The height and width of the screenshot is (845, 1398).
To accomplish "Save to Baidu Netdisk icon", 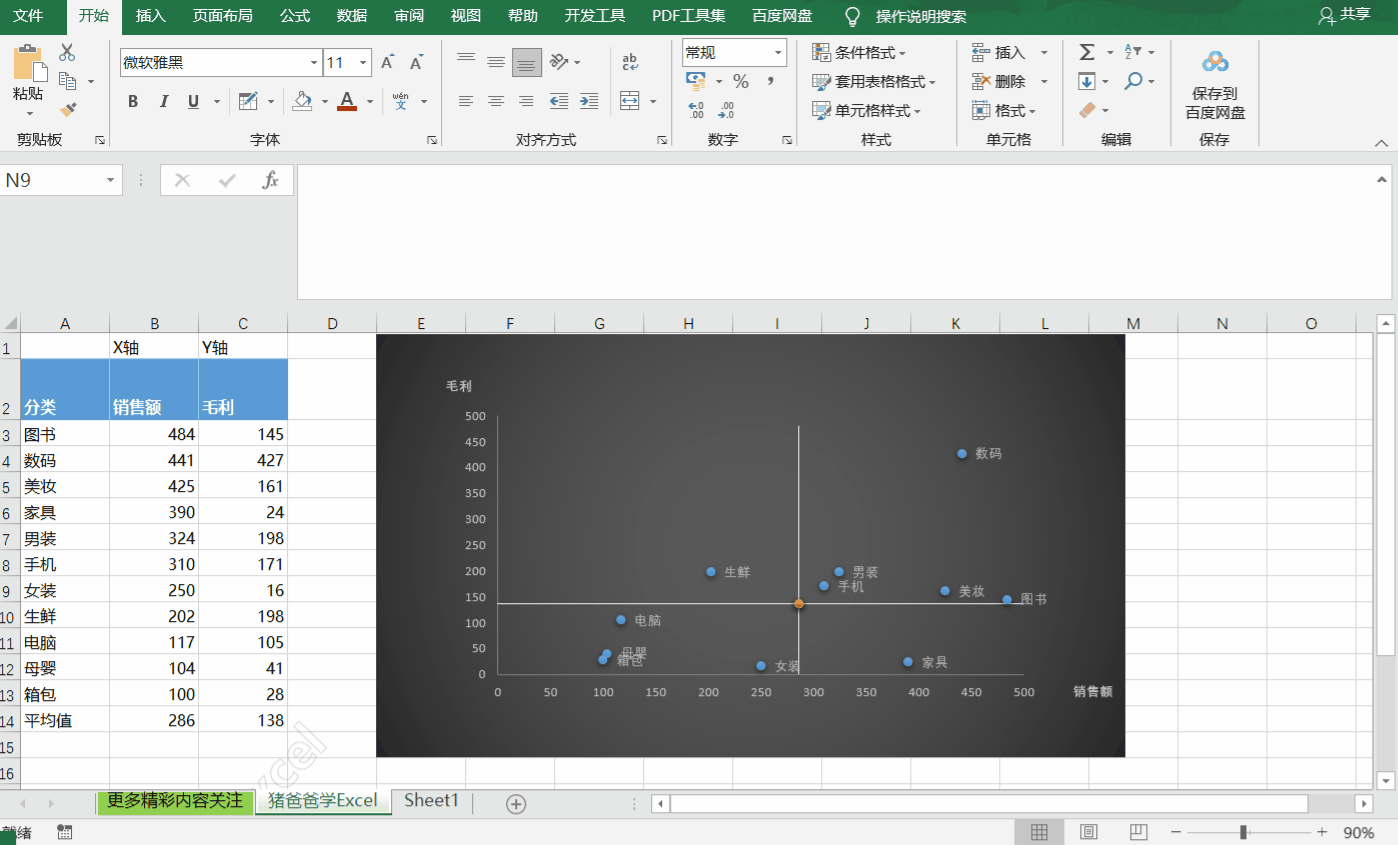I will click(x=1215, y=62).
